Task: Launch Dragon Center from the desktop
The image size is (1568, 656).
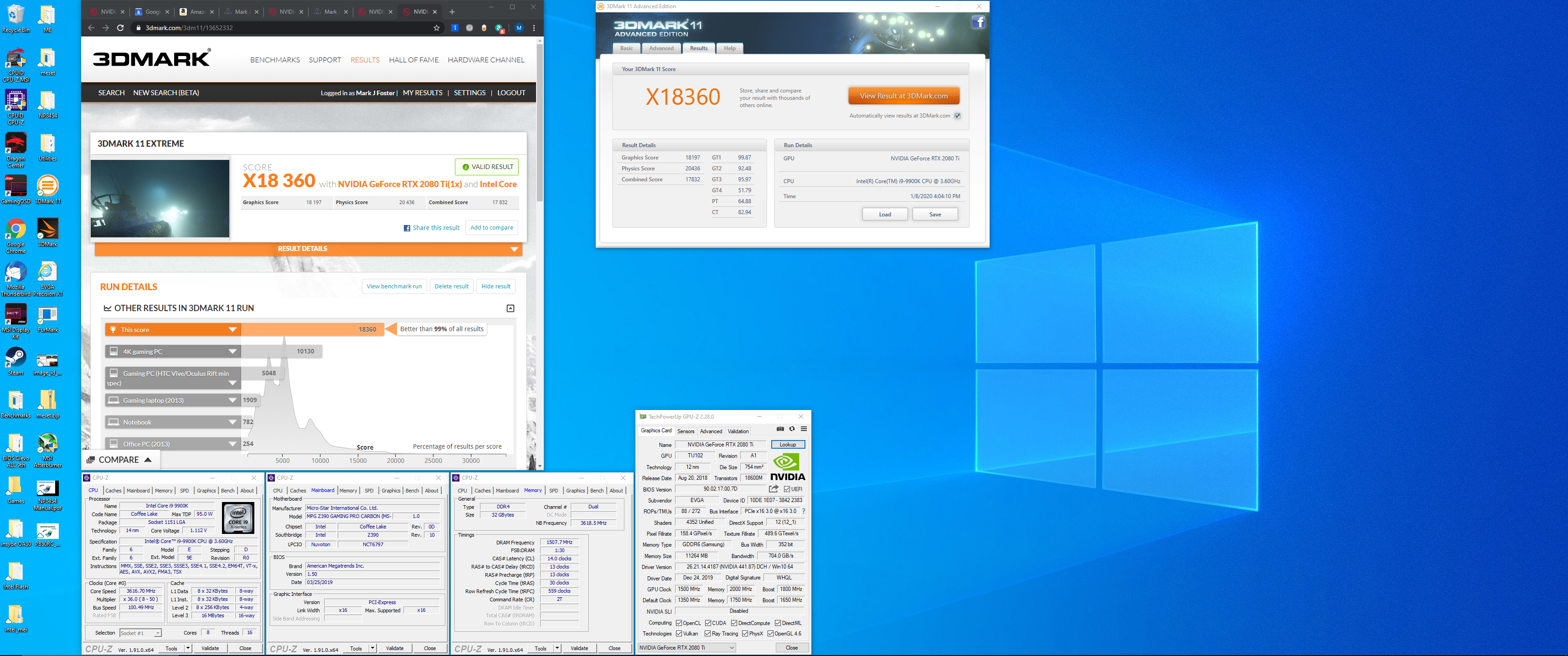Action: click(x=16, y=150)
